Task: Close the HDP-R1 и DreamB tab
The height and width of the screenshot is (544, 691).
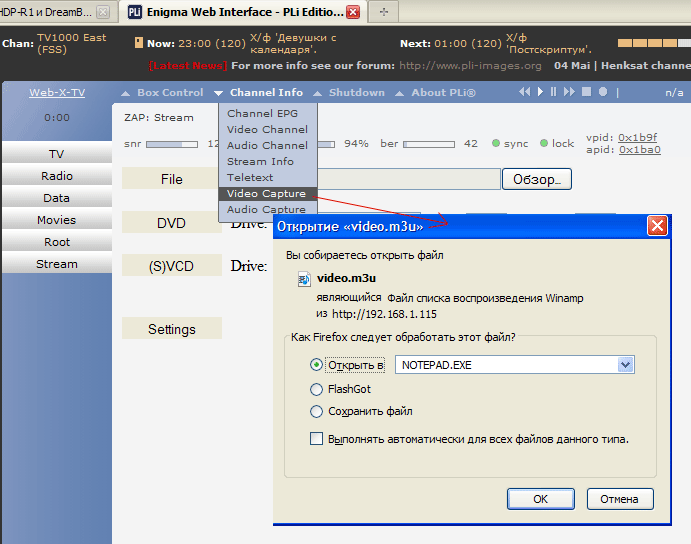Action: [103, 12]
